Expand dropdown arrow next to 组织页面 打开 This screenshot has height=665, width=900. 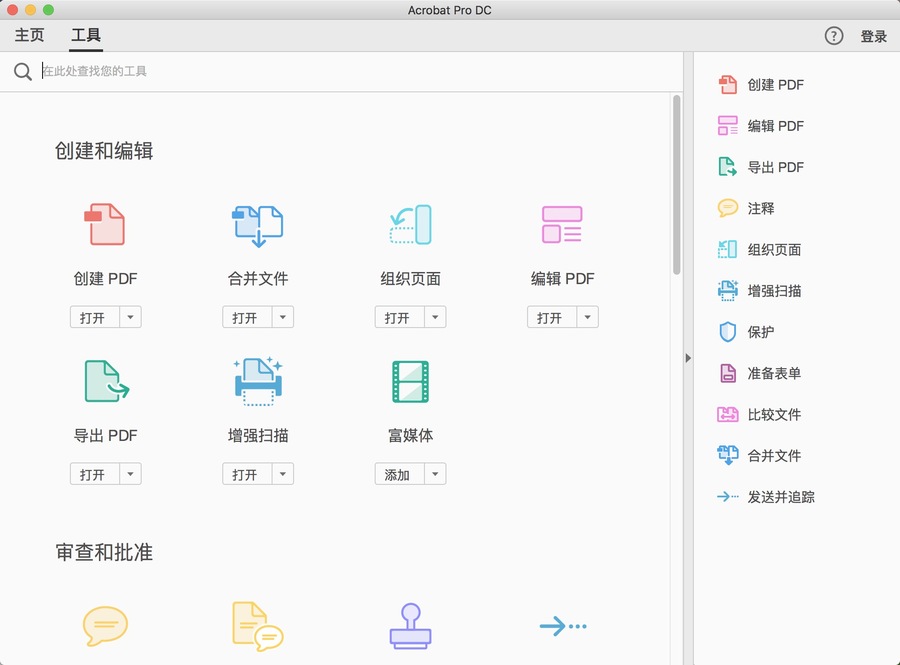tap(435, 317)
